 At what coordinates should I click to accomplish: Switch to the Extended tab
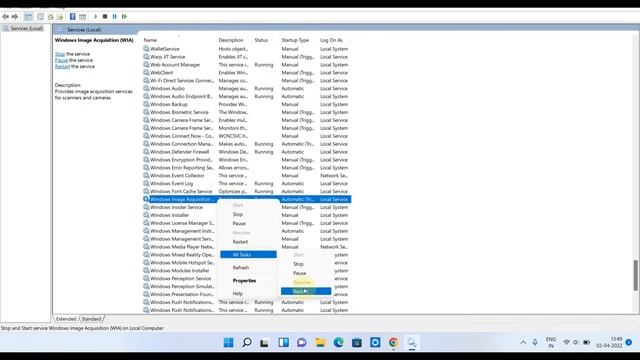[x=66, y=319]
